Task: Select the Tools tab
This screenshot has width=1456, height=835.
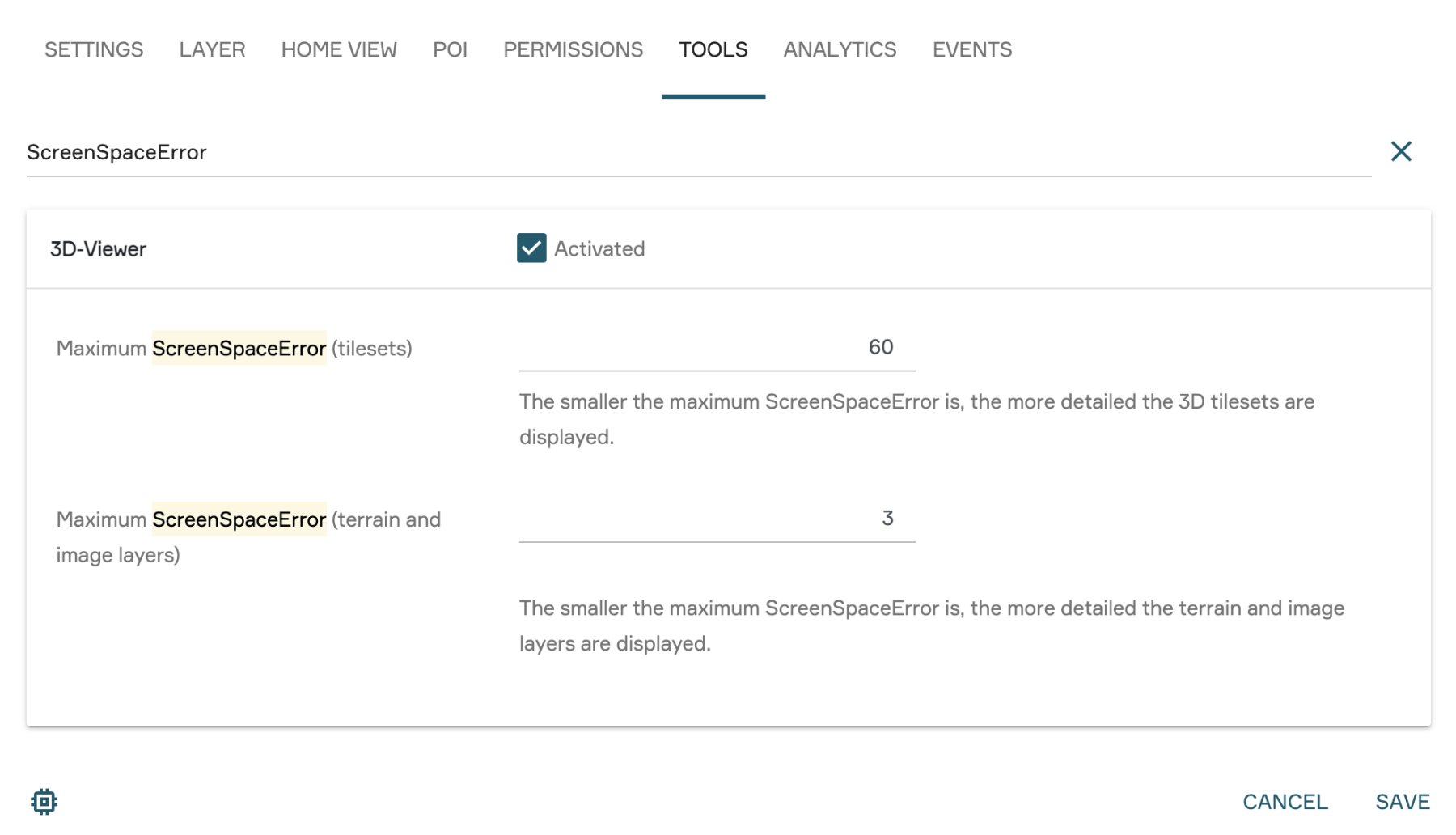Action: pyautogui.click(x=713, y=50)
